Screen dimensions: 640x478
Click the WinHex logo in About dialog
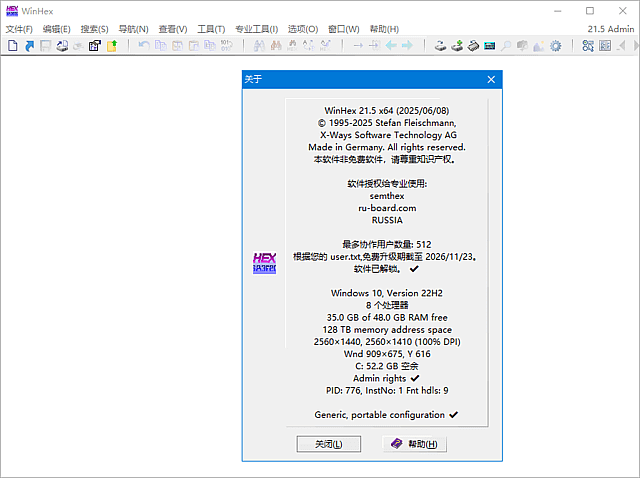[x=264, y=263]
